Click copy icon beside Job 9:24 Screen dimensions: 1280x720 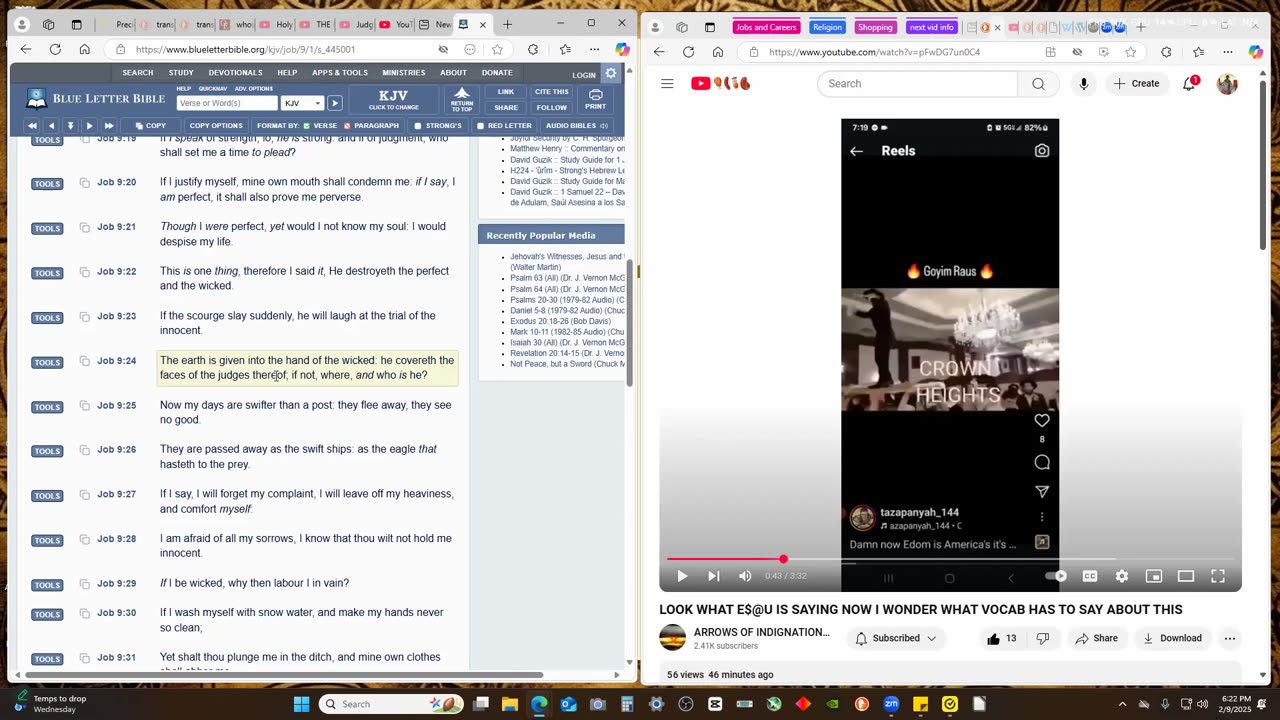84,361
